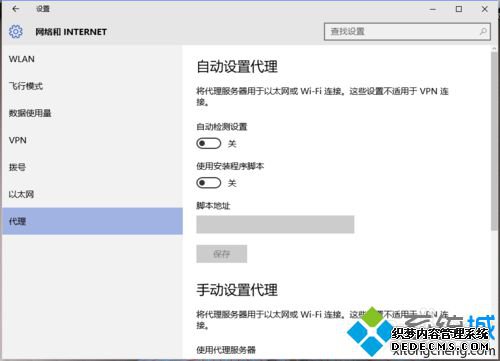Click the 自动设置代理 heading
The image size is (500, 361).
pos(237,66)
